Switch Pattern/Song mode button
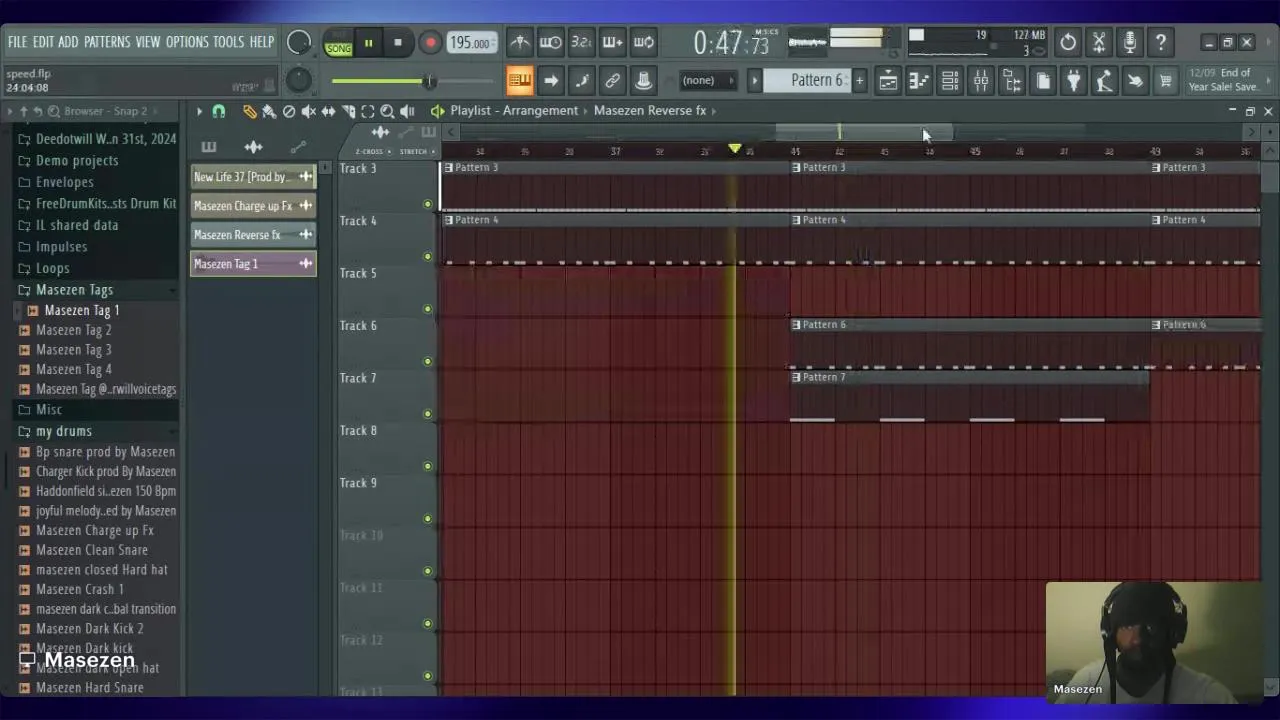Screen dimensions: 1280x720 339,43
